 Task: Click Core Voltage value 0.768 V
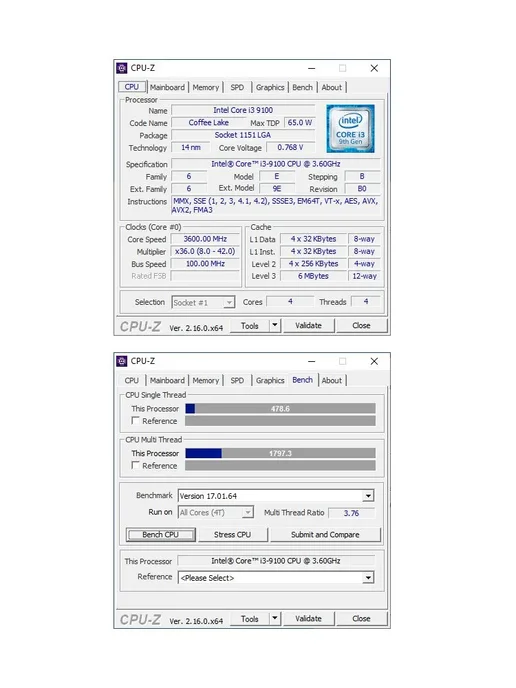tap(290, 147)
